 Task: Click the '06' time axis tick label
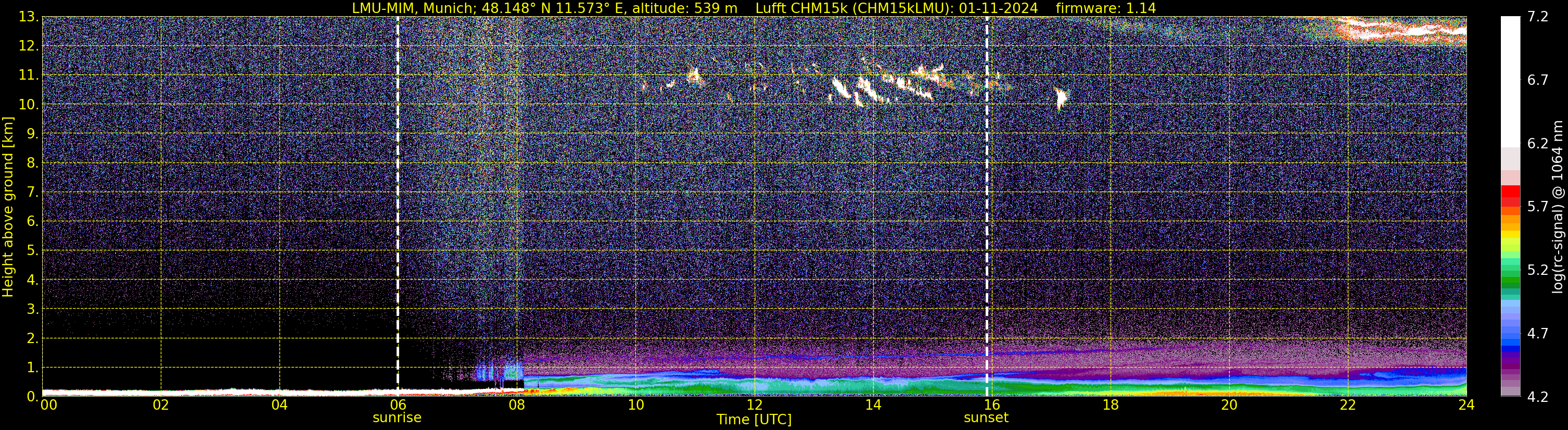tap(398, 405)
